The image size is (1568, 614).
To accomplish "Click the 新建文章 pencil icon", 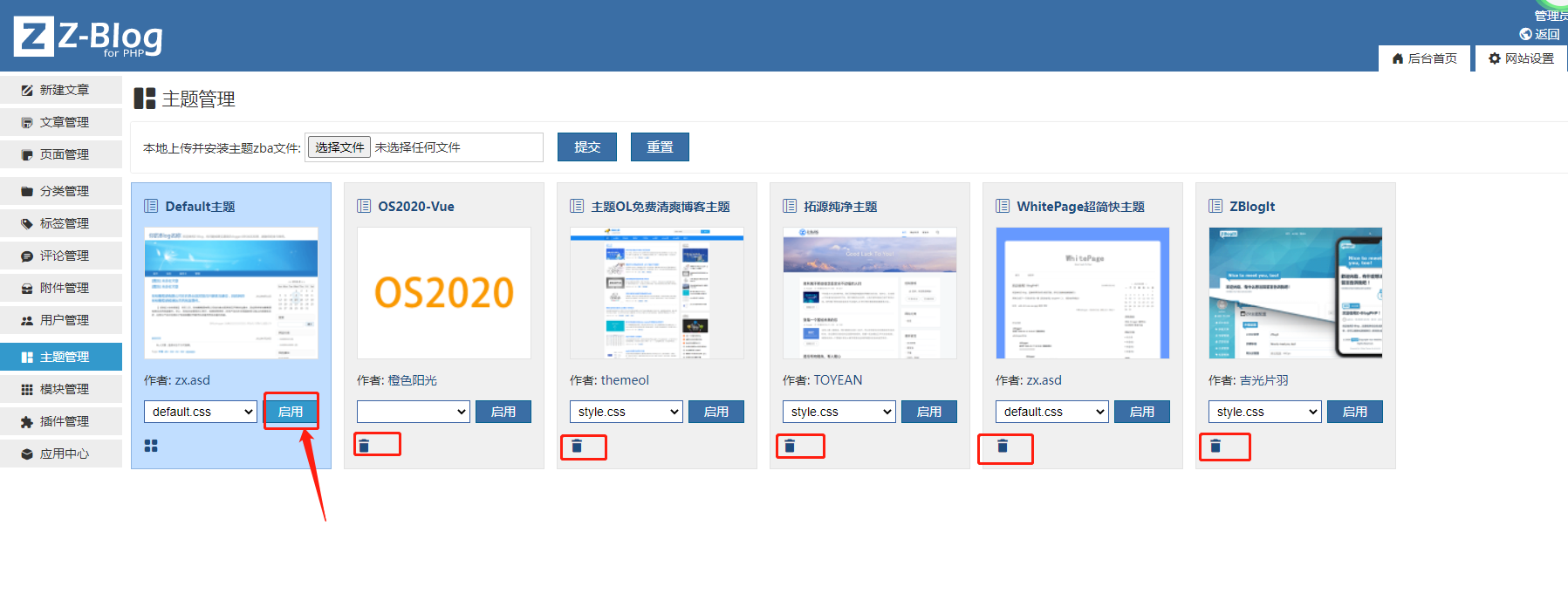I will pyautogui.click(x=27, y=90).
